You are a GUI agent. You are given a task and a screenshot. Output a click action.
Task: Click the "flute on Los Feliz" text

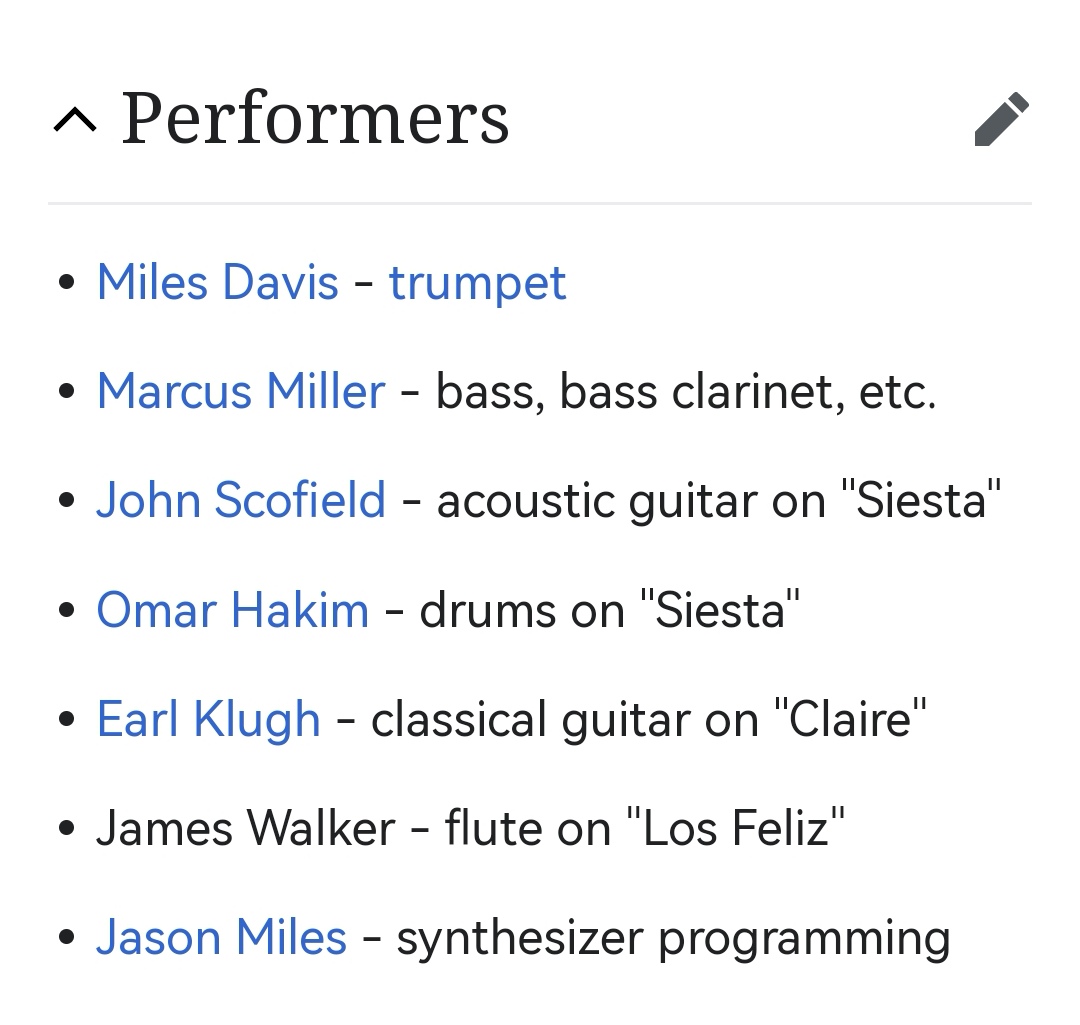[645, 828]
